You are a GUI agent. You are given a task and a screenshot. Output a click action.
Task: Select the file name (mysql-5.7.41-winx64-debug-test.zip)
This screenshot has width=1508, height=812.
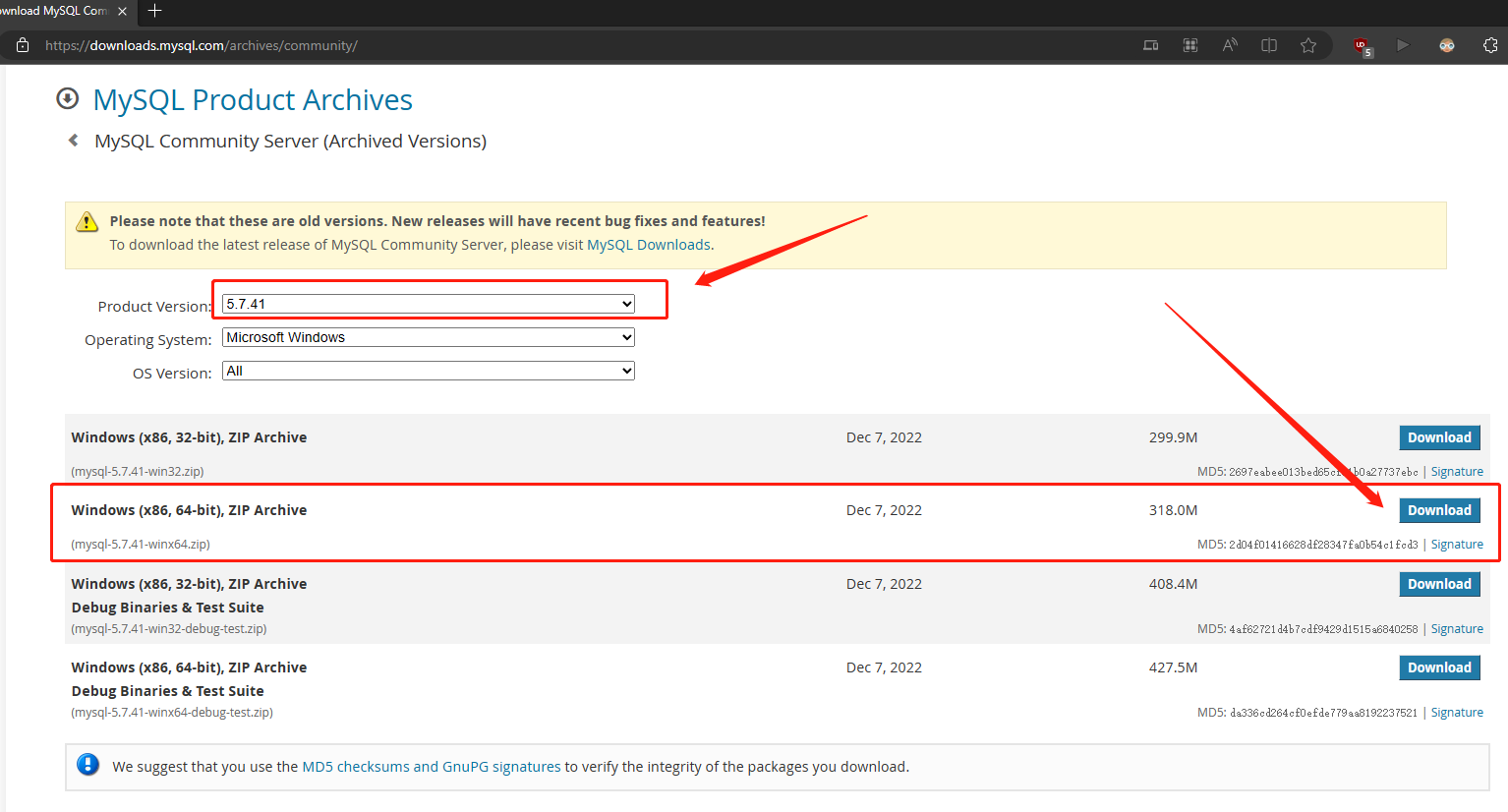[172, 713]
